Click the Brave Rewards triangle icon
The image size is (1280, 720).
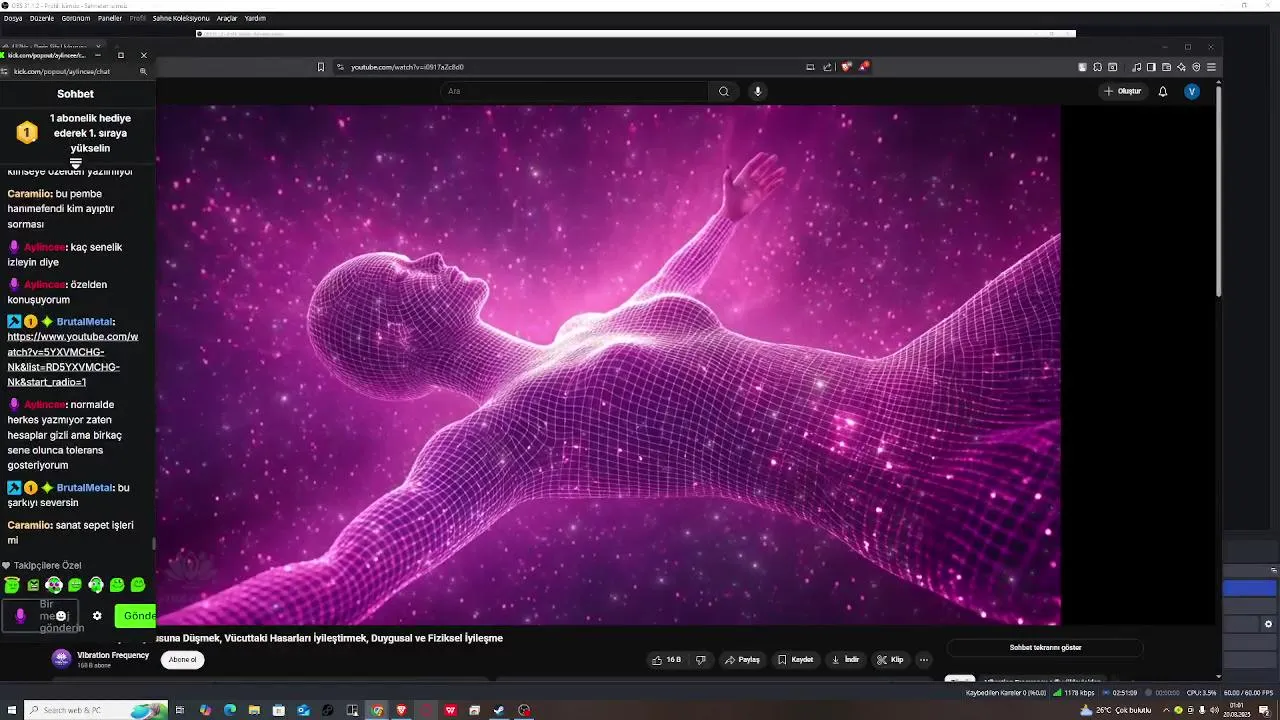coord(863,67)
